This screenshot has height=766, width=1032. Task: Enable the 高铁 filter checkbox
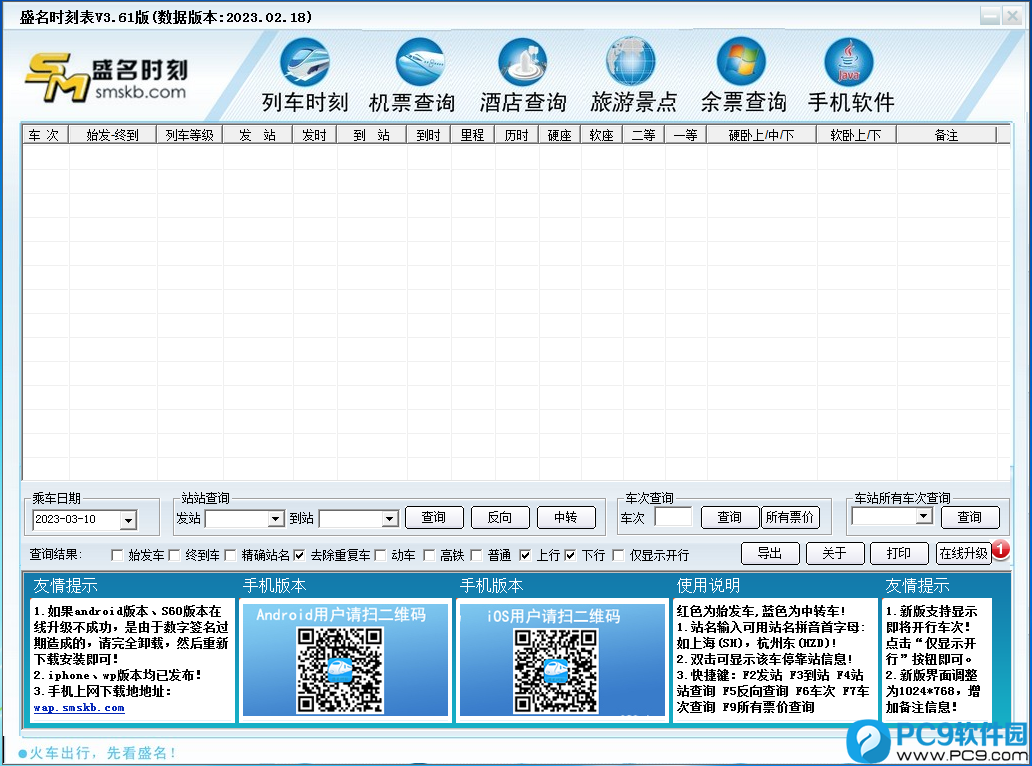(x=429, y=555)
